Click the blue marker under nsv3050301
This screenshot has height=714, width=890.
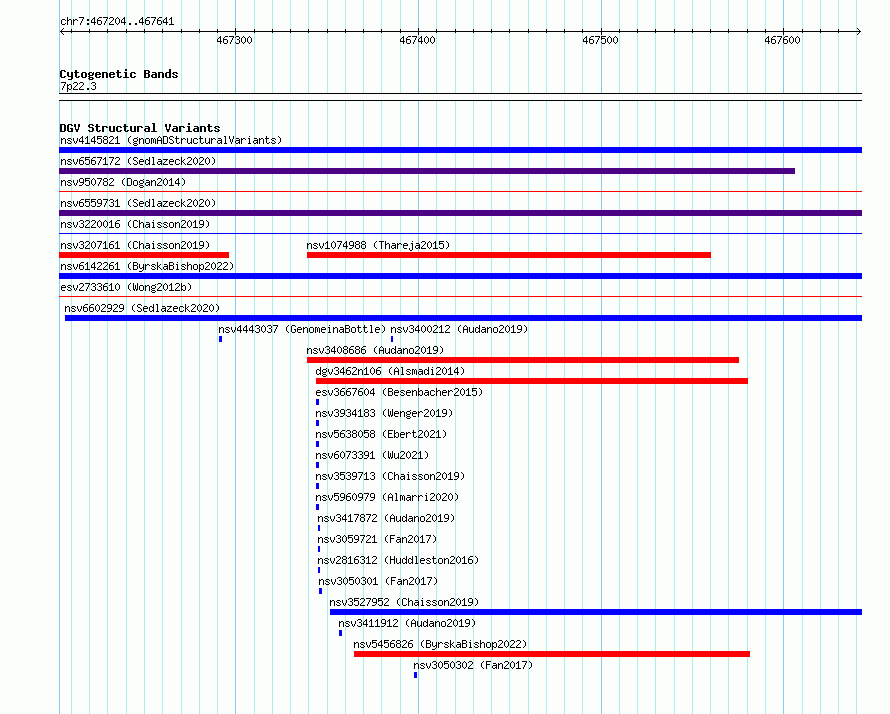(x=321, y=591)
